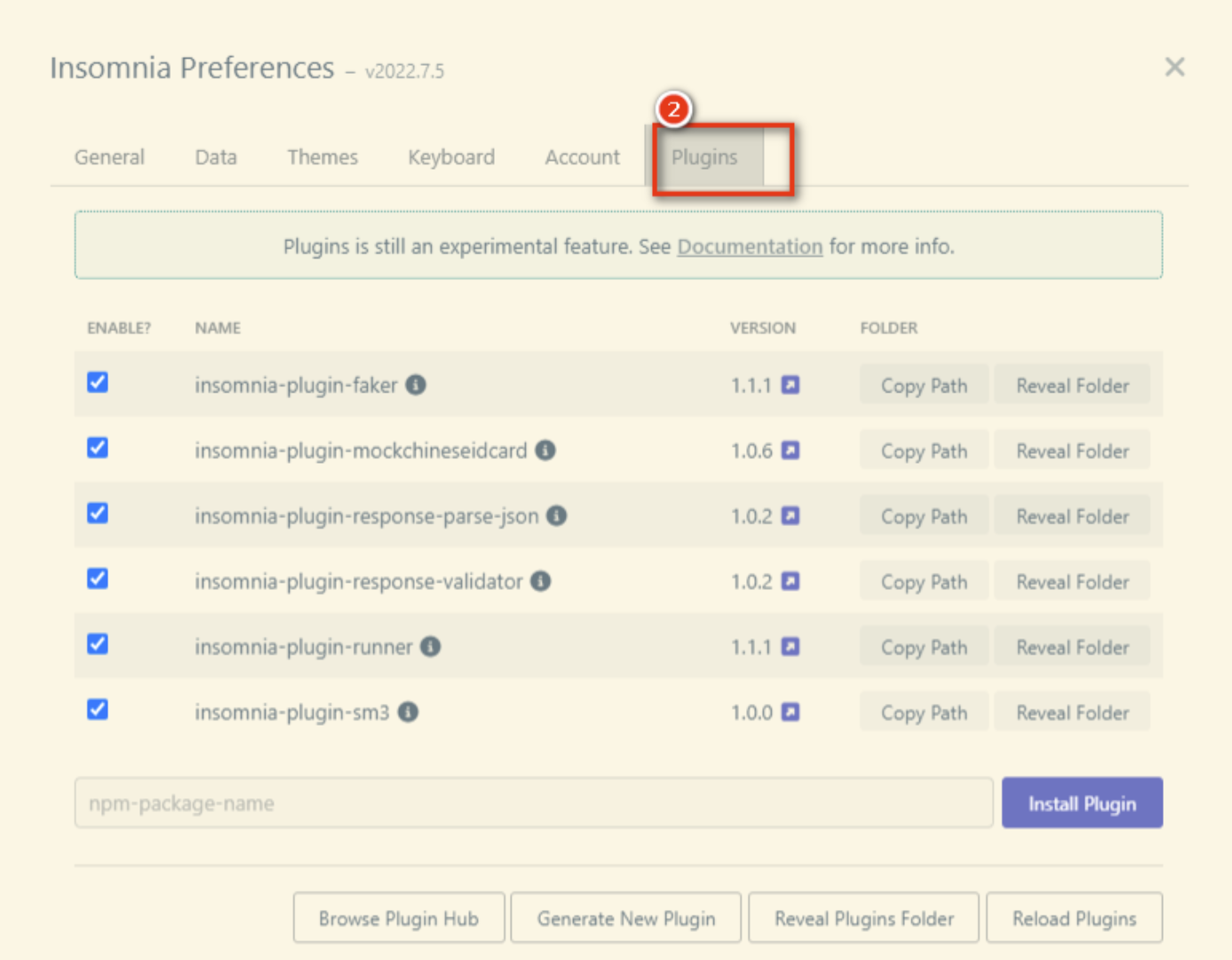Image resolution: width=1232 pixels, height=960 pixels.
Task: Click the insomnia-plugin-runner name text
Action: click(304, 647)
